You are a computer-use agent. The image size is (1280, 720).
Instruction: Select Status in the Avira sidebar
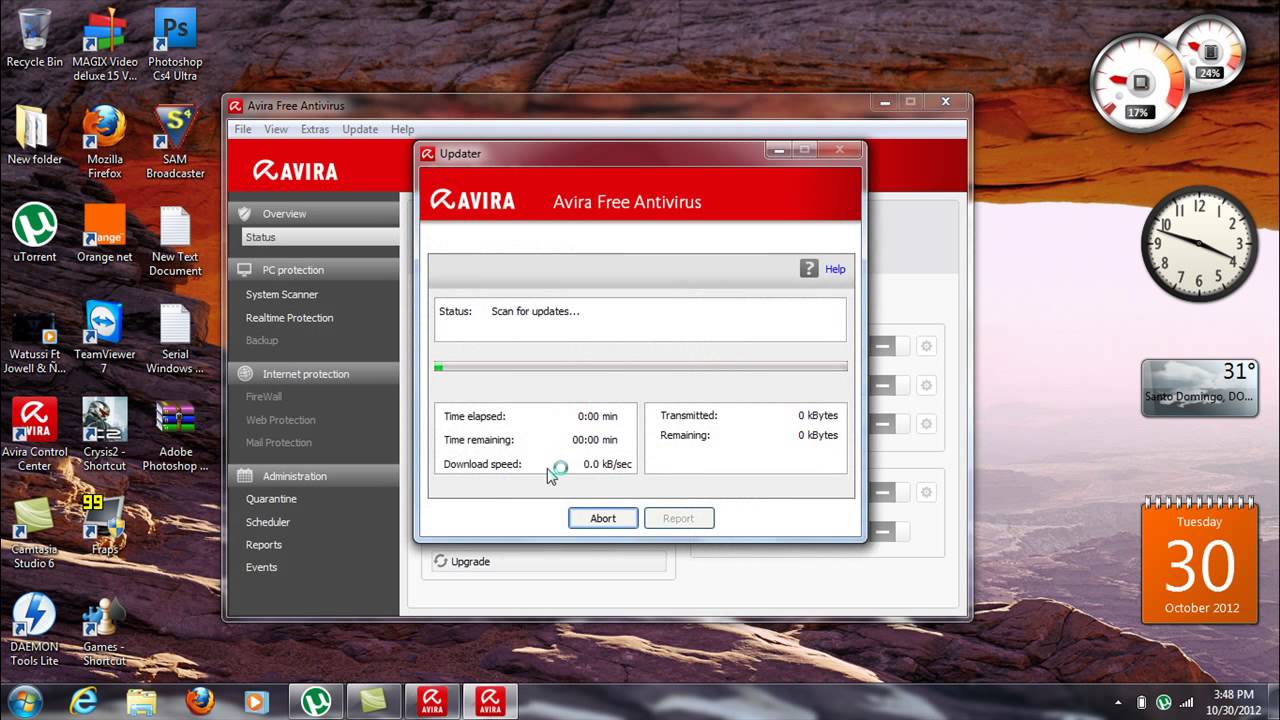tap(320, 237)
